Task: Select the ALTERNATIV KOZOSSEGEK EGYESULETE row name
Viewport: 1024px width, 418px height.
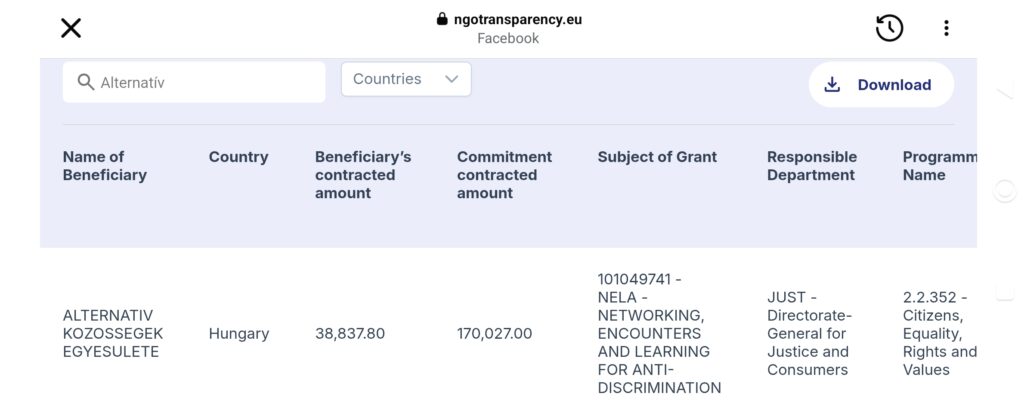Action: [113, 334]
